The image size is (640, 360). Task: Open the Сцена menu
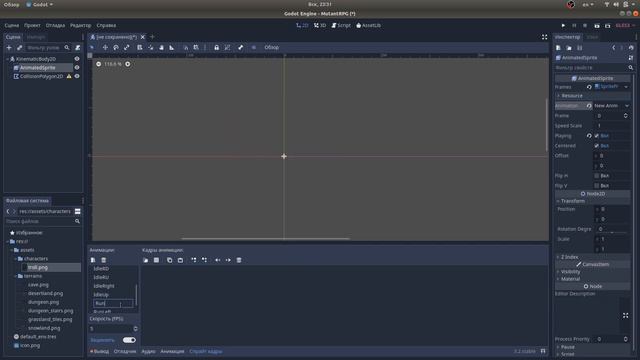click(x=12, y=25)
